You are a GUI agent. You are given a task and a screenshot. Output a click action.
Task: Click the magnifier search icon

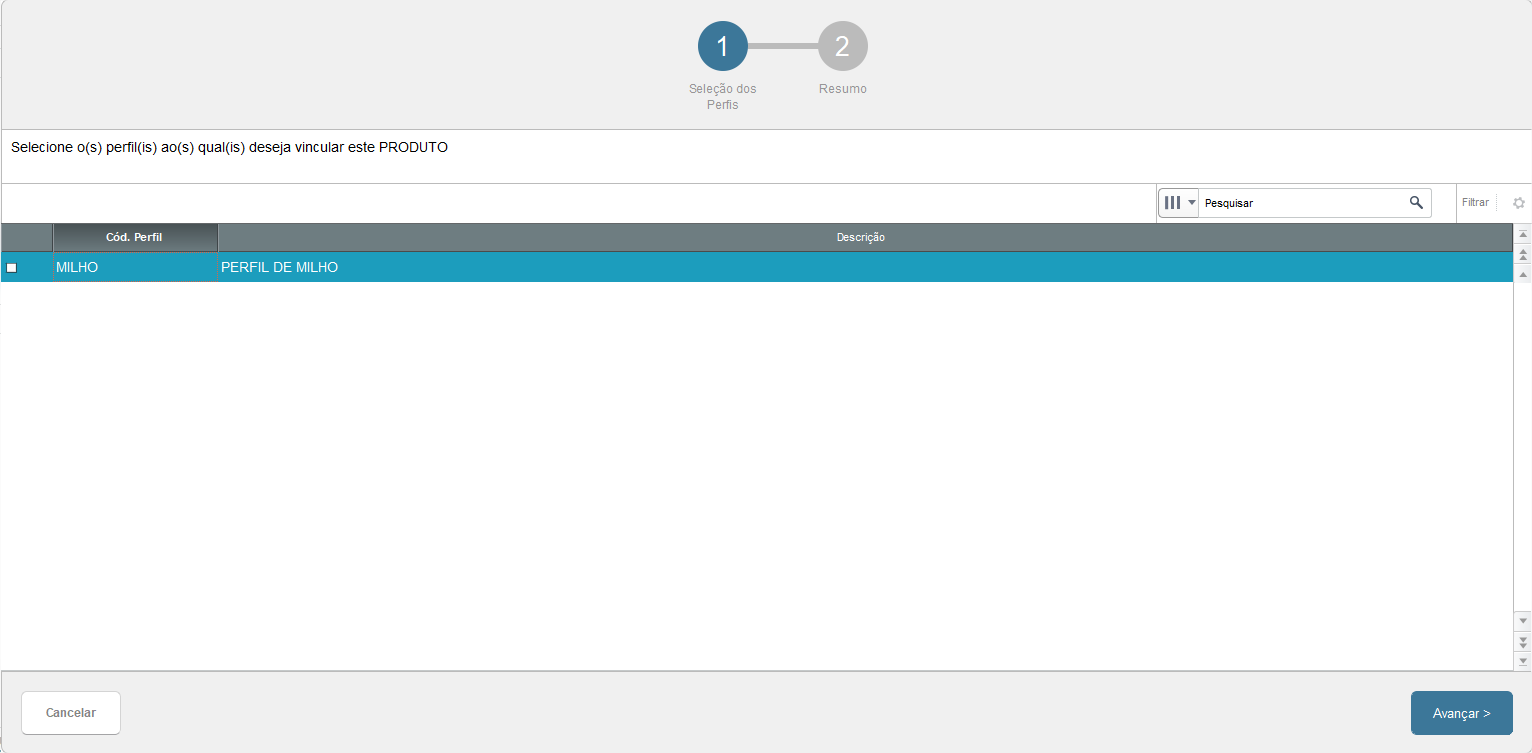pos(1416,202)
